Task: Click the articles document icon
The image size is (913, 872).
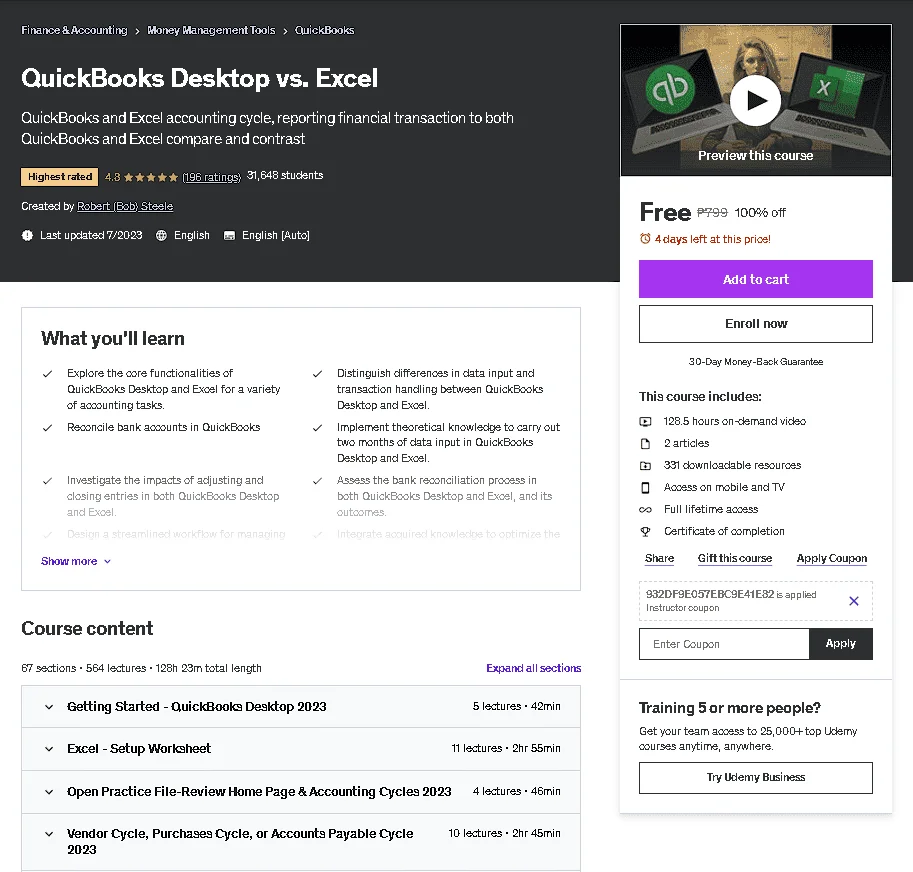Action: pyautogui.click(x=645, y=444)
